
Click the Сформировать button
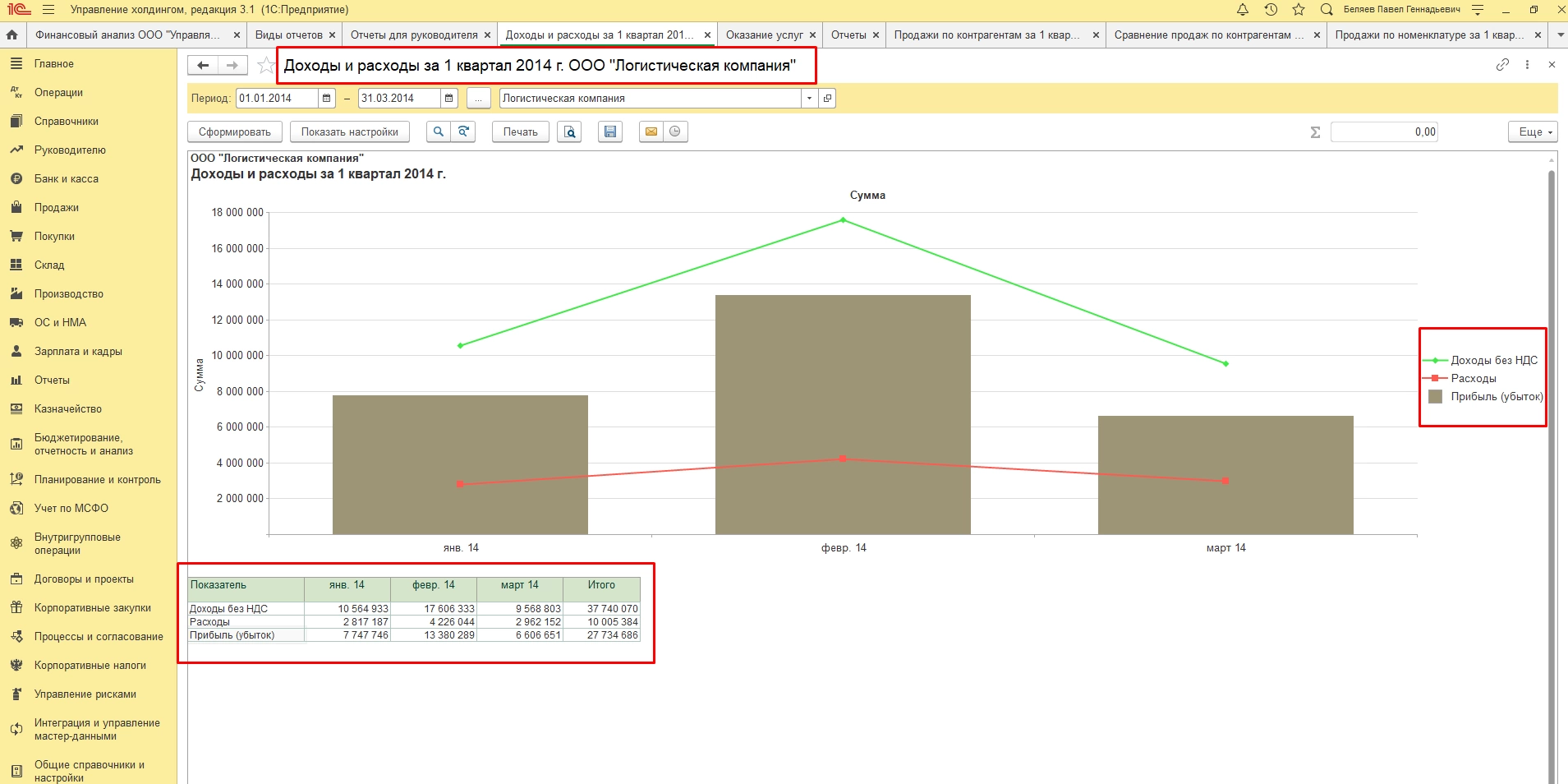pyautogui.click(x=235, y=132)
